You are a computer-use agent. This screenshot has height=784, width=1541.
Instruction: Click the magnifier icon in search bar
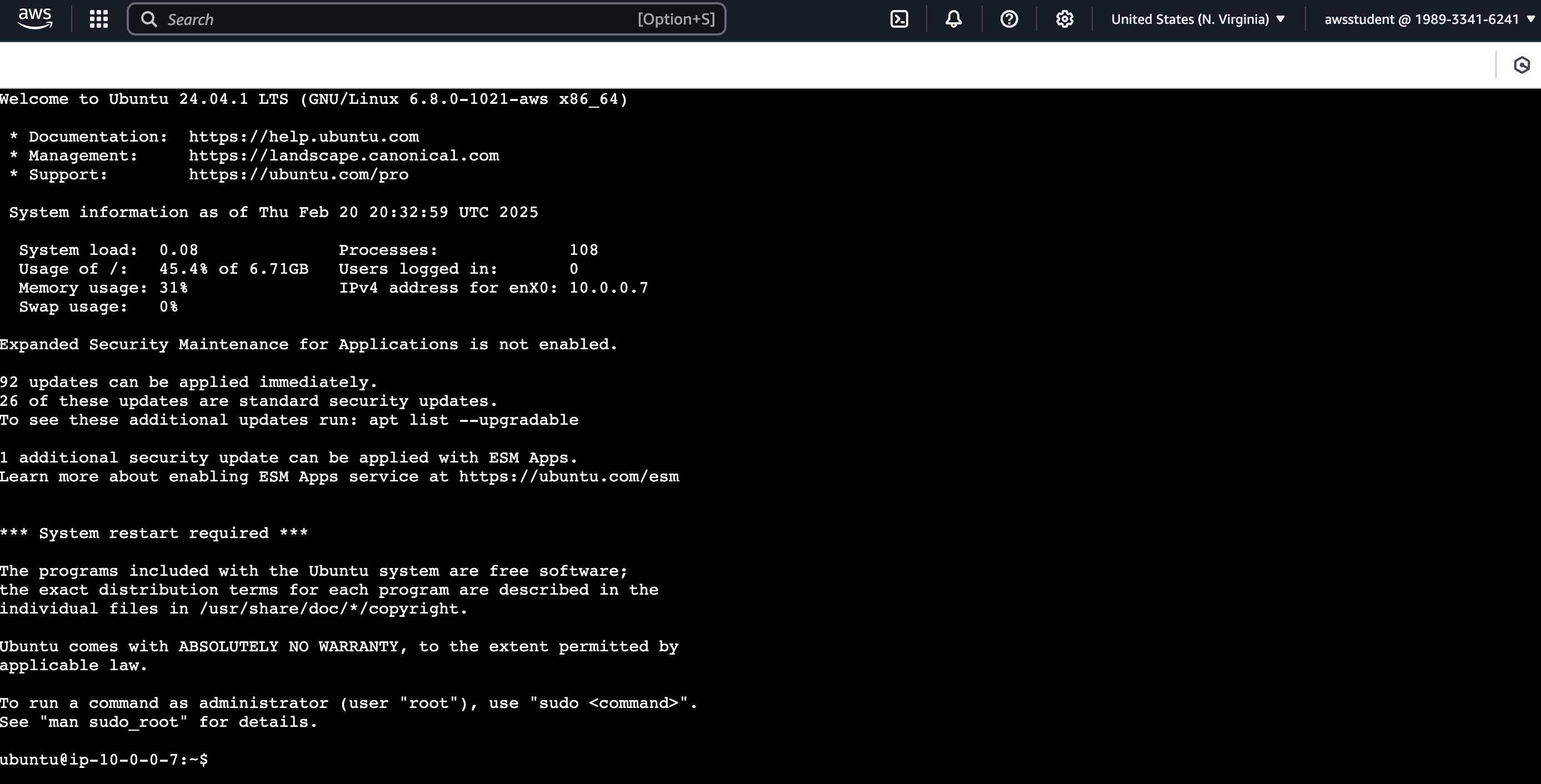pyautogui.click(x=149, y=19)
